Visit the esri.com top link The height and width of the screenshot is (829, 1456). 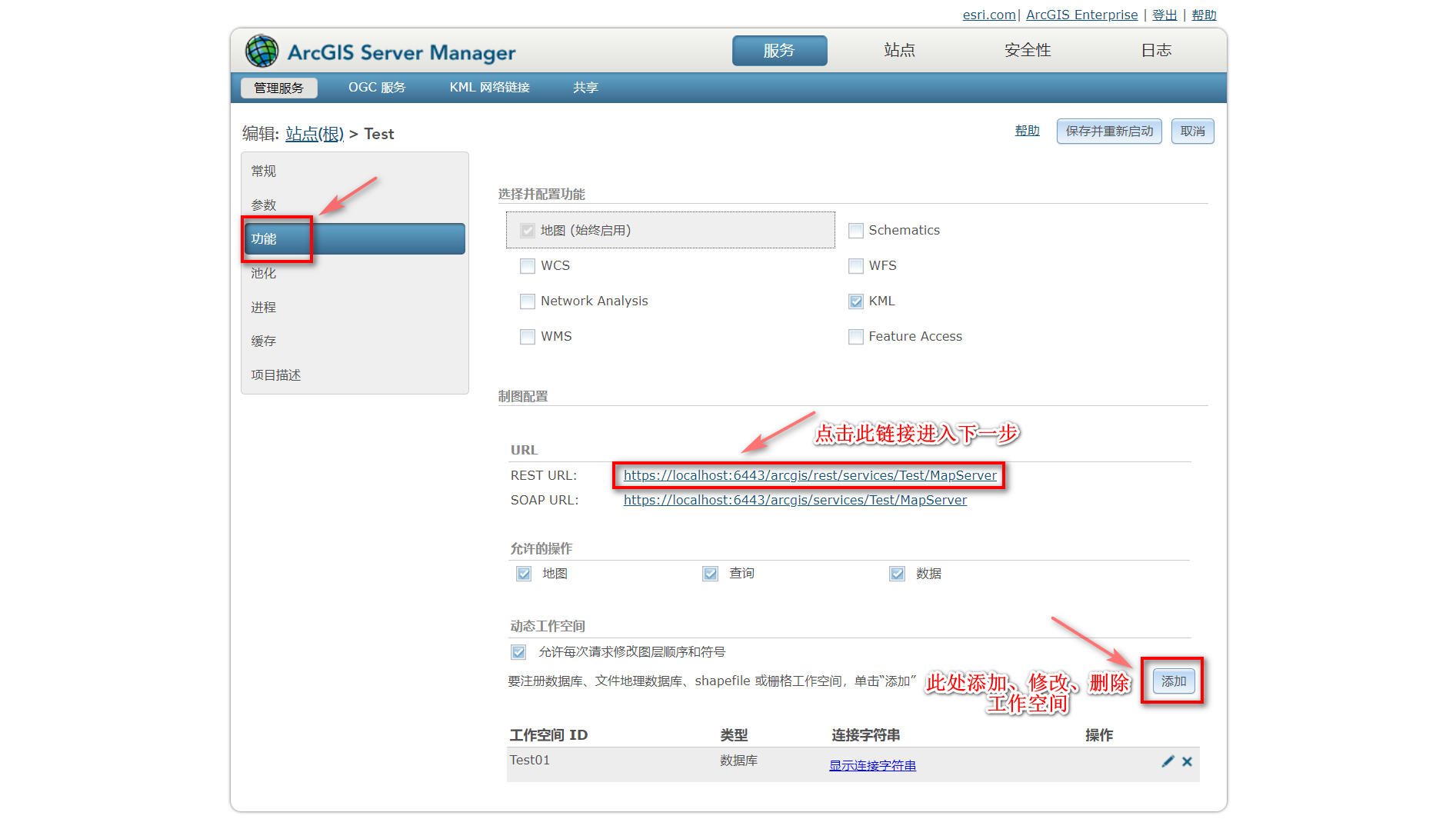click(989, 15)
